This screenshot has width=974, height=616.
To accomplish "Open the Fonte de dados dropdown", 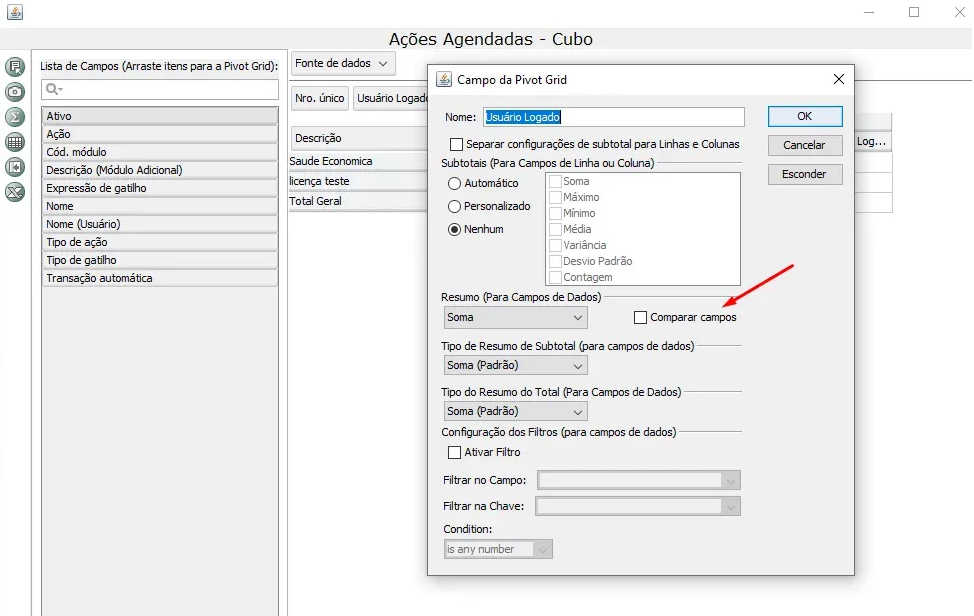I will (342, 63).
